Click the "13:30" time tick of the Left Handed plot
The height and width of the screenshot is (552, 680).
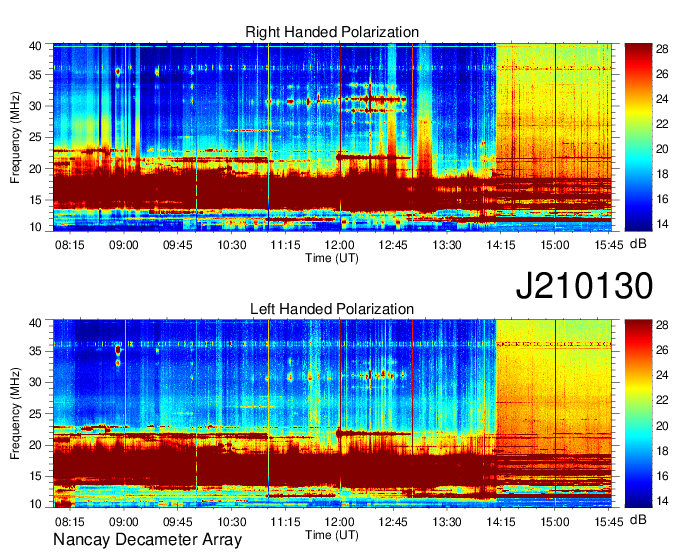(447, 522)
